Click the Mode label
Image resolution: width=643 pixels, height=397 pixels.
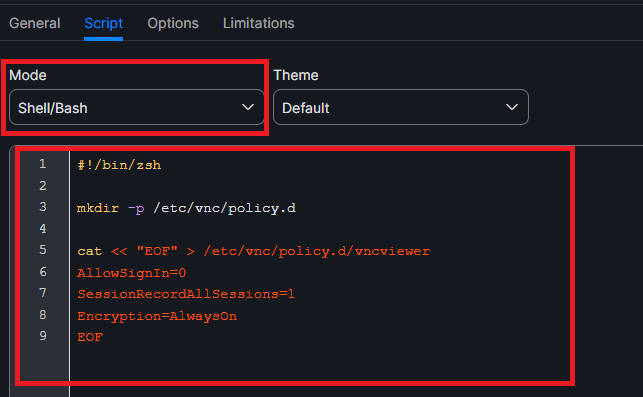[28, 75]
